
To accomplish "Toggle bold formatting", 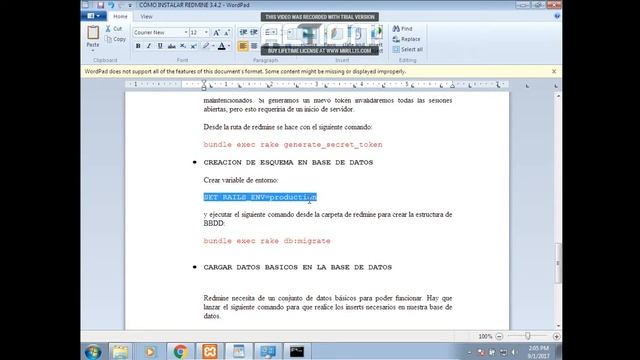I will coord(138,46).
